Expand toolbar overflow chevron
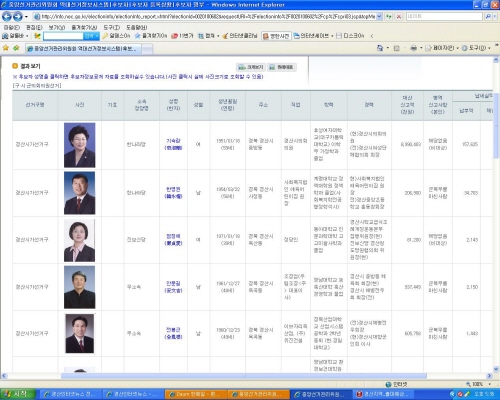The width and height of the screenshot is (500, 400). [372, 36]
